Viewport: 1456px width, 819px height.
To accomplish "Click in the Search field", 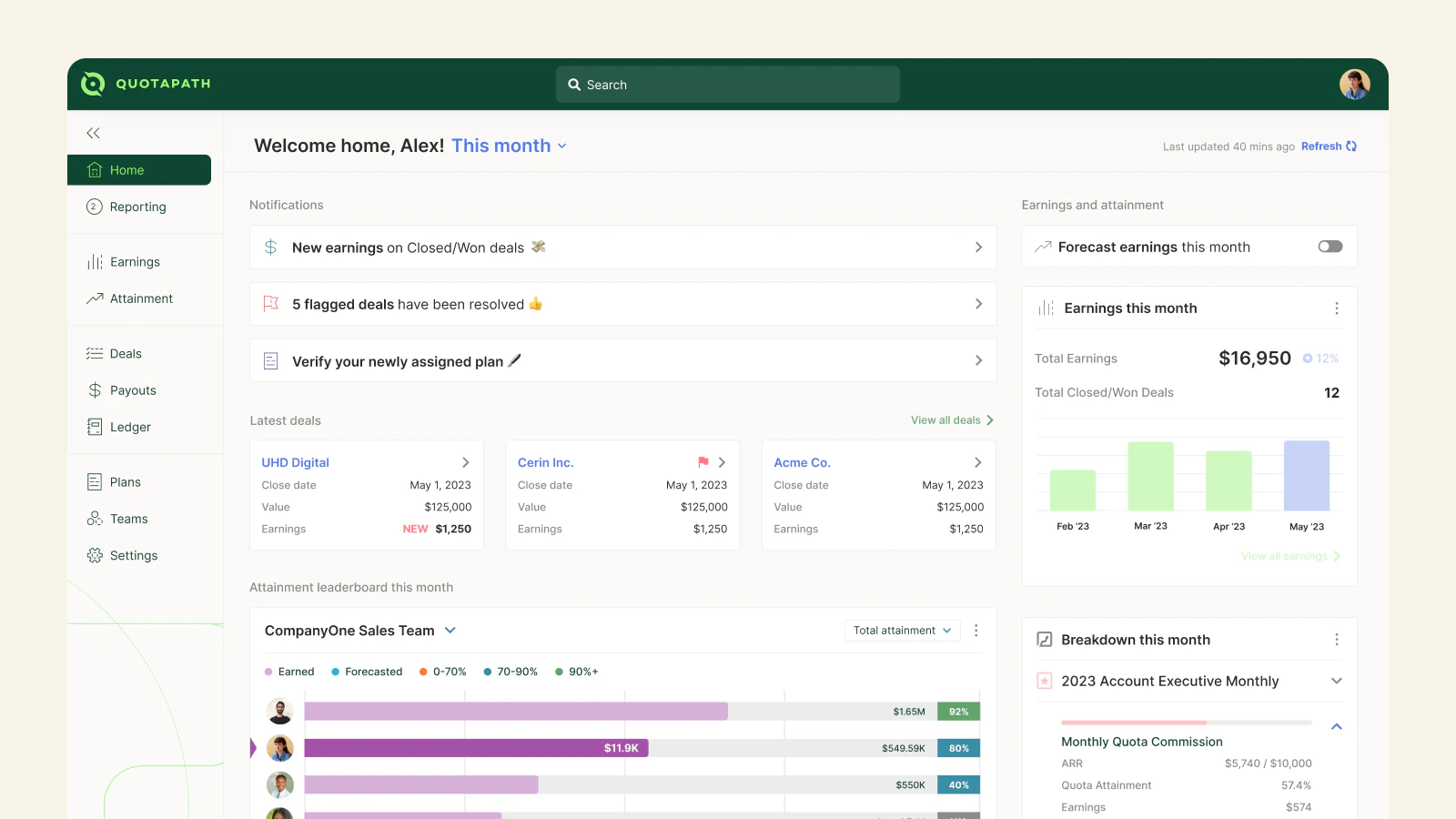I will [726, 84].
